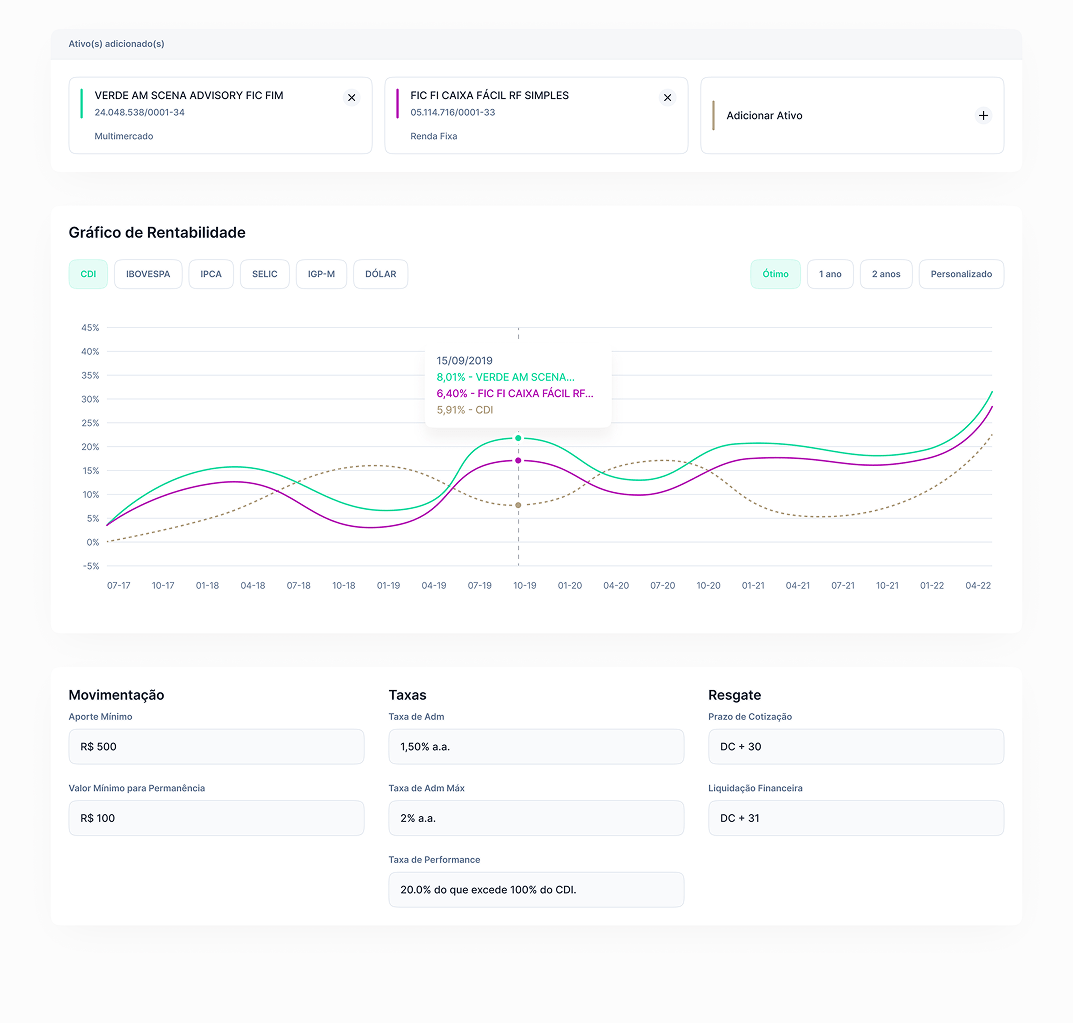
Task: Toggle the SELIC benchmark chip
Action: click(x=265, y=274)
